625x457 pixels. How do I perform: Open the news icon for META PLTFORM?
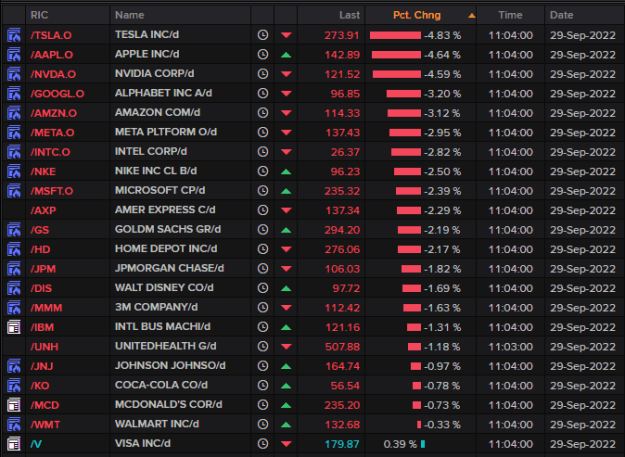(x=14, y=132)
